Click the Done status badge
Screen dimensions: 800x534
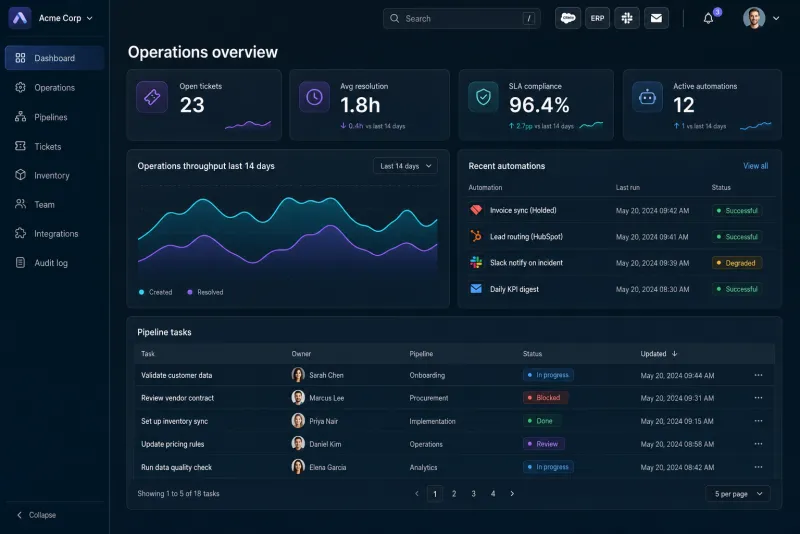(541, 421)
